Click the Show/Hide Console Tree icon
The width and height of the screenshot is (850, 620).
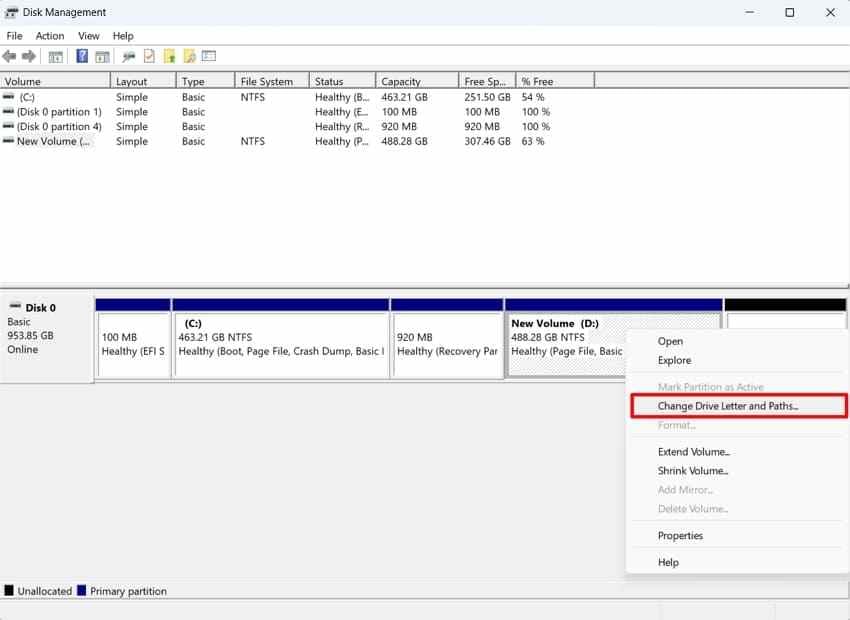point(55,56)
